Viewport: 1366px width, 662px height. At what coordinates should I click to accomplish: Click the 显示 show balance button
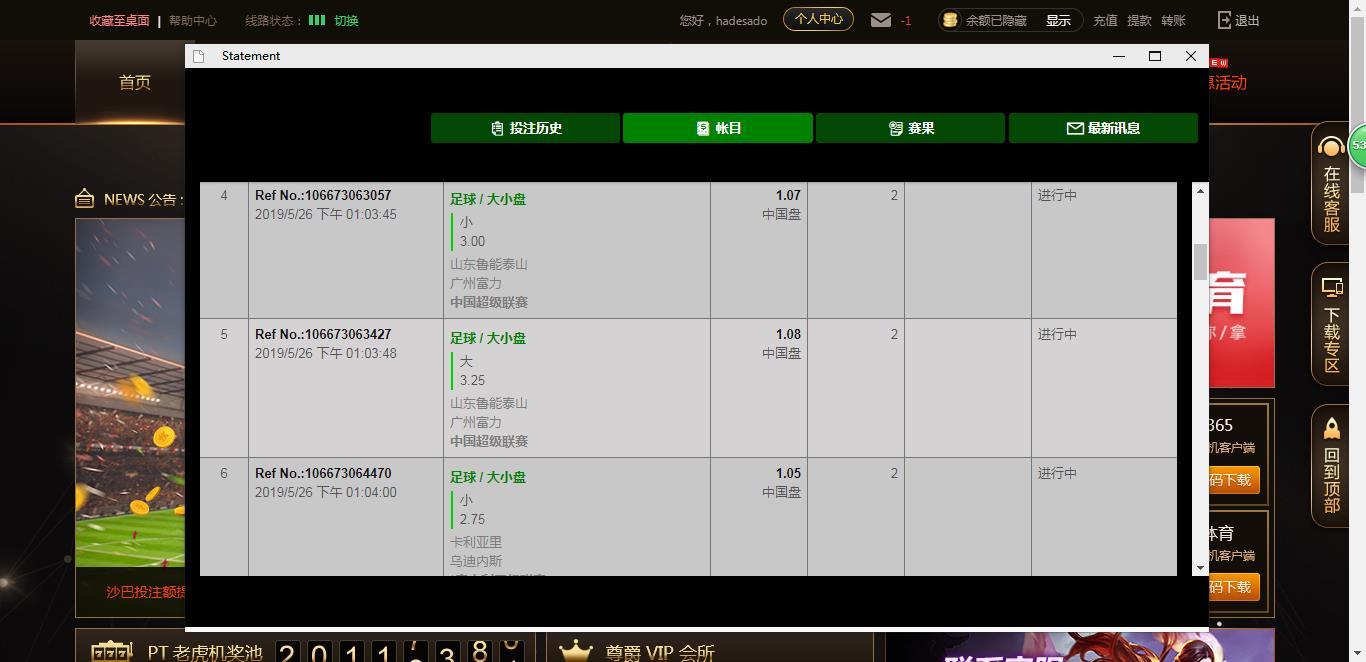1058,20
